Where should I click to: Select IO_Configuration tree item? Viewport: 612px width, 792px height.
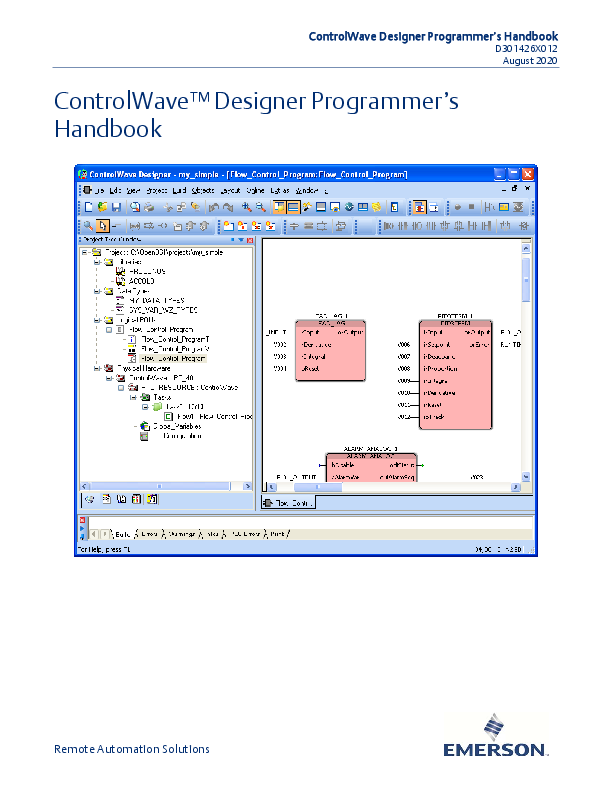(182, 436)
